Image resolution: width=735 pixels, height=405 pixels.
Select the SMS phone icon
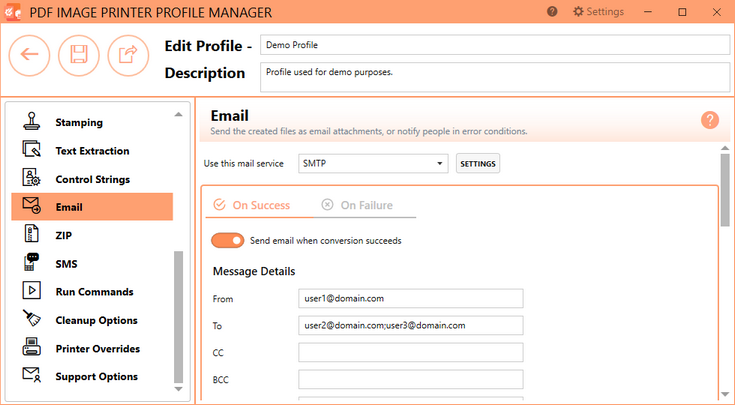(31, 262)
